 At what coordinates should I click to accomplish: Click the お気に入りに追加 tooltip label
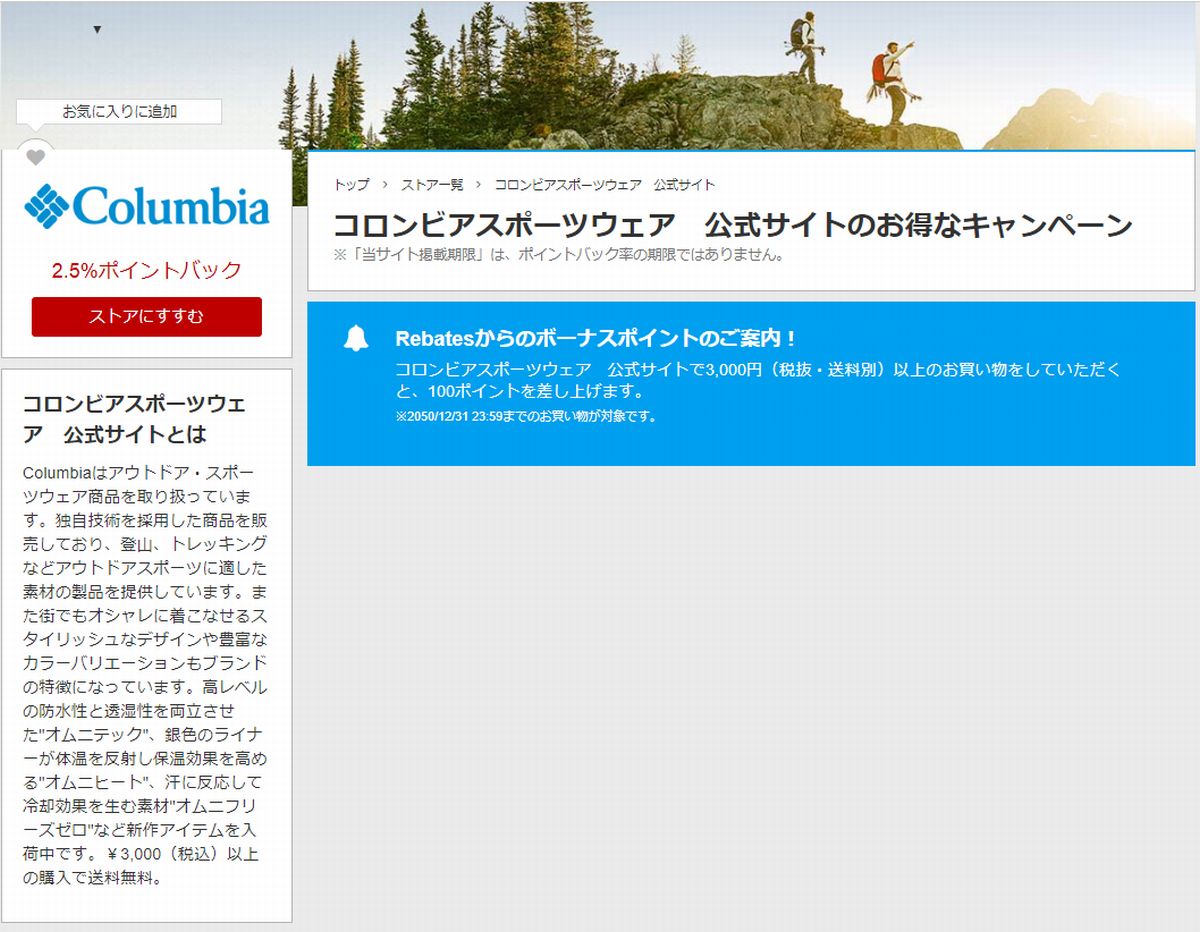pos(119,112)
